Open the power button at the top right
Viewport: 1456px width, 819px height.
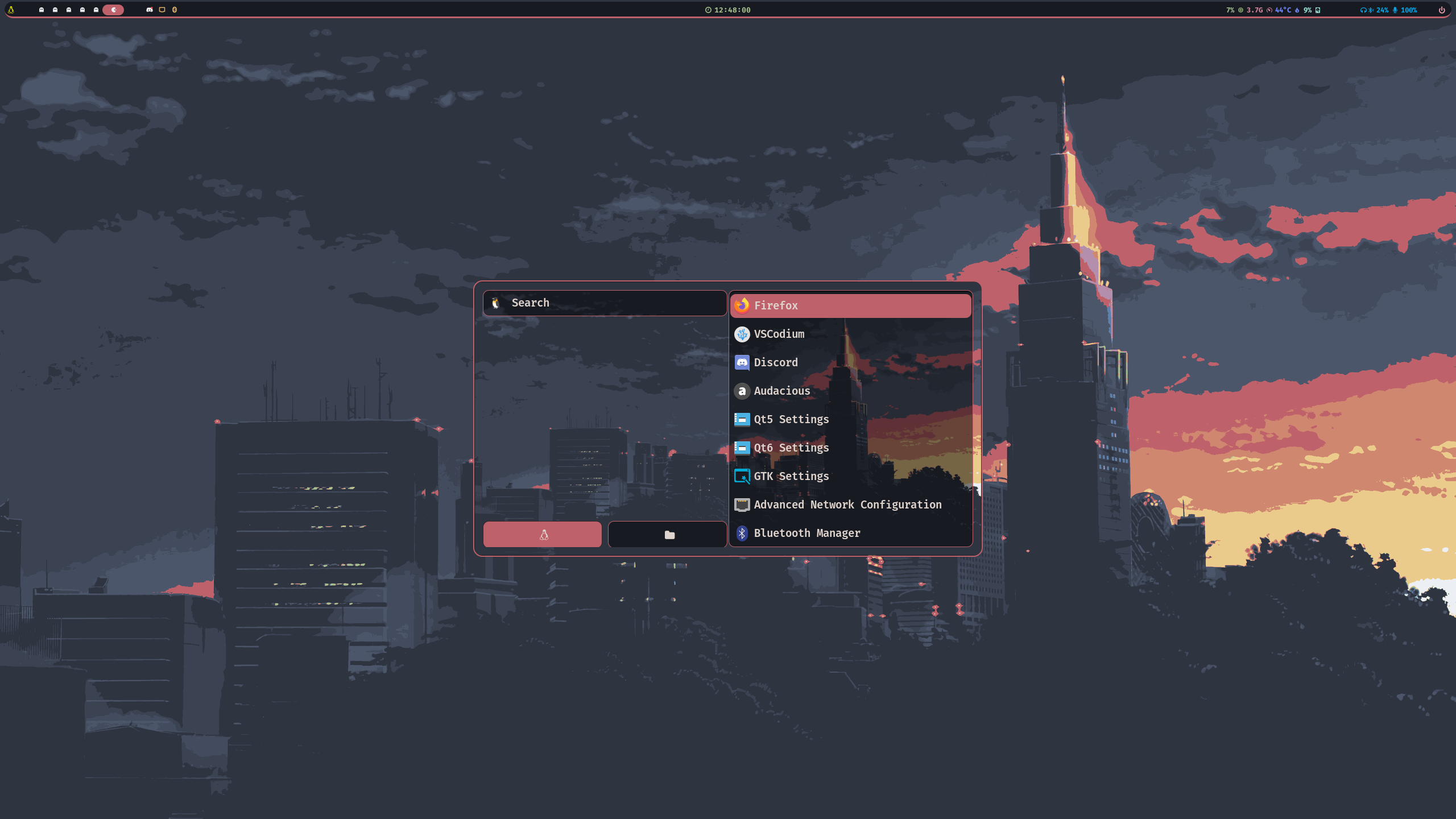(1441, 10)
